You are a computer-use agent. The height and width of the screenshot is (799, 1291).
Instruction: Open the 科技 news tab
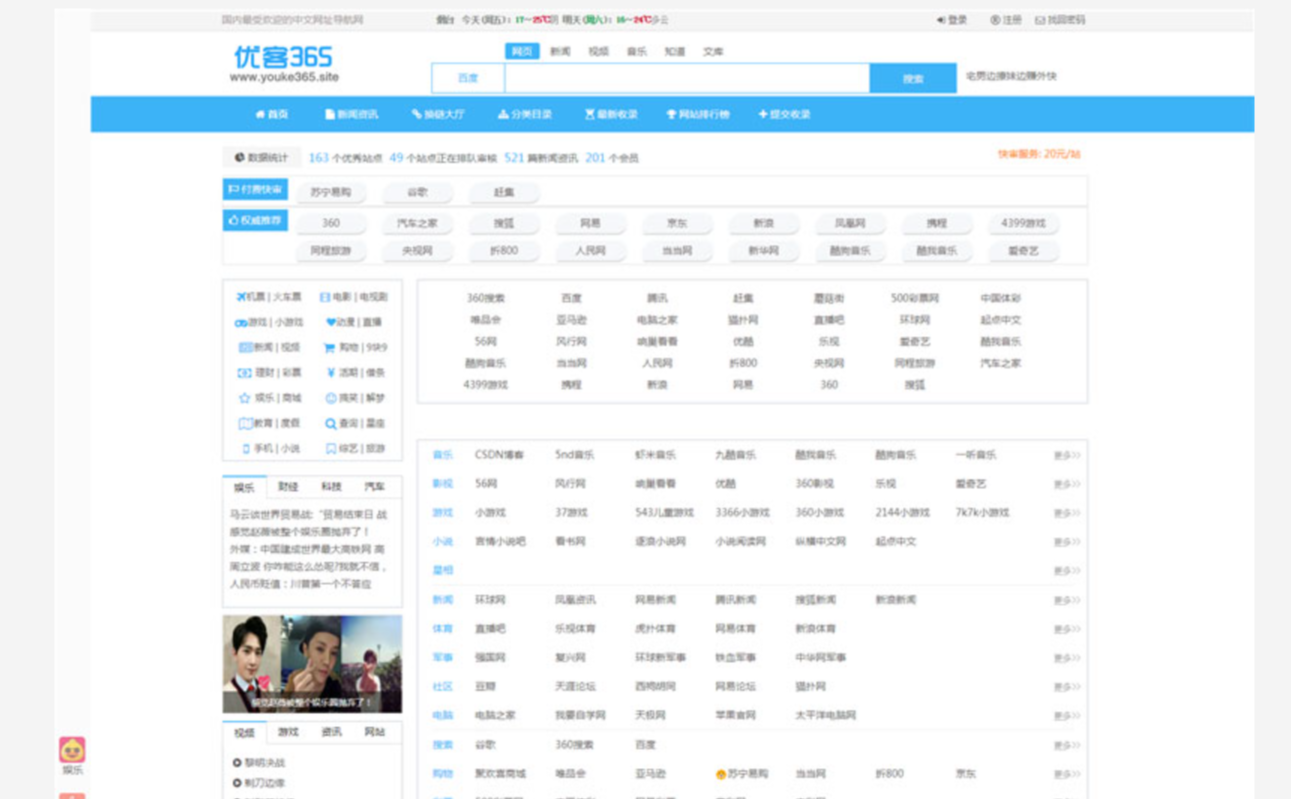331,487
